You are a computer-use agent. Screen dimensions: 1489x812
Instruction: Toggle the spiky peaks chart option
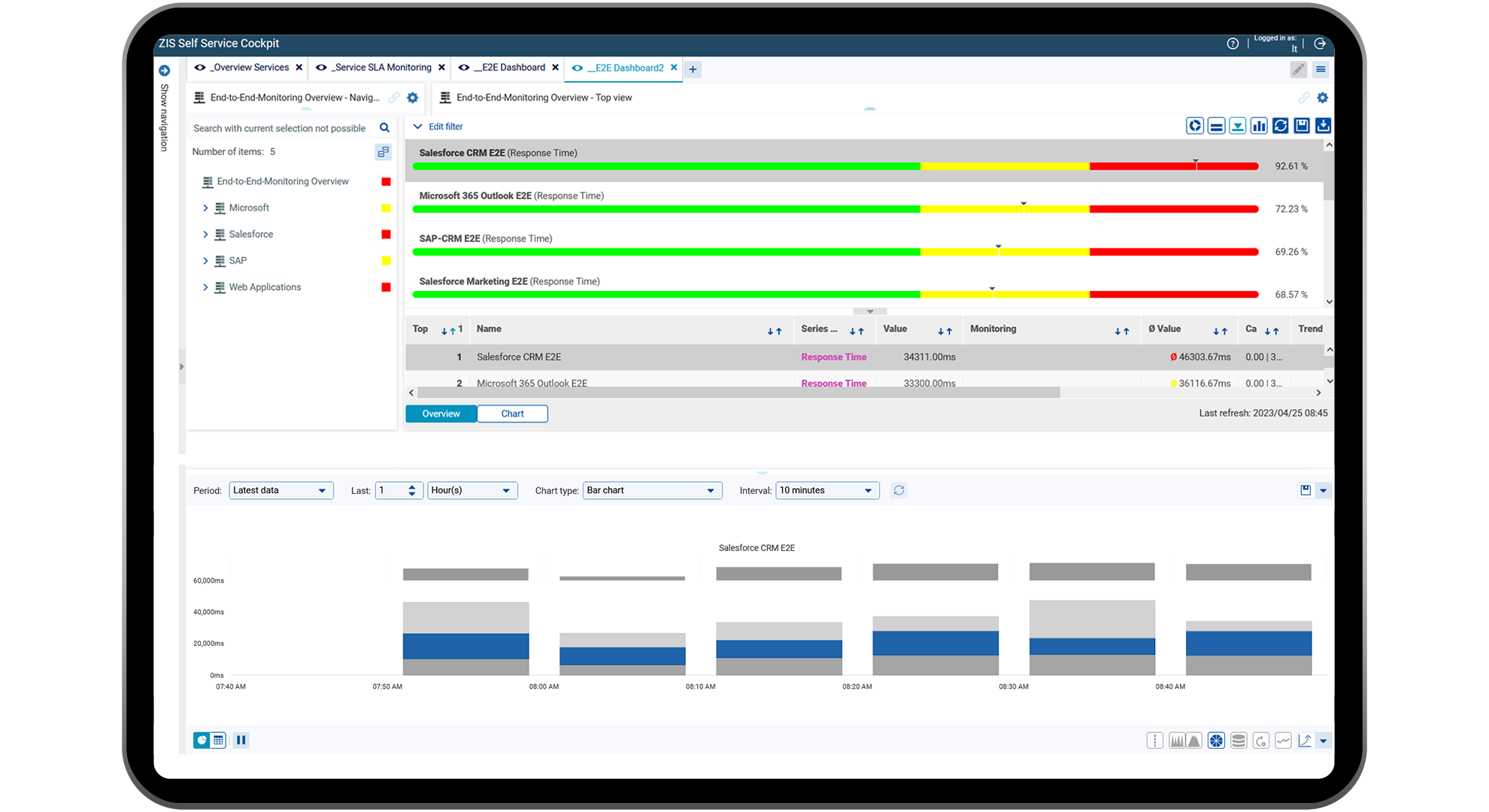coord(1177,741)
